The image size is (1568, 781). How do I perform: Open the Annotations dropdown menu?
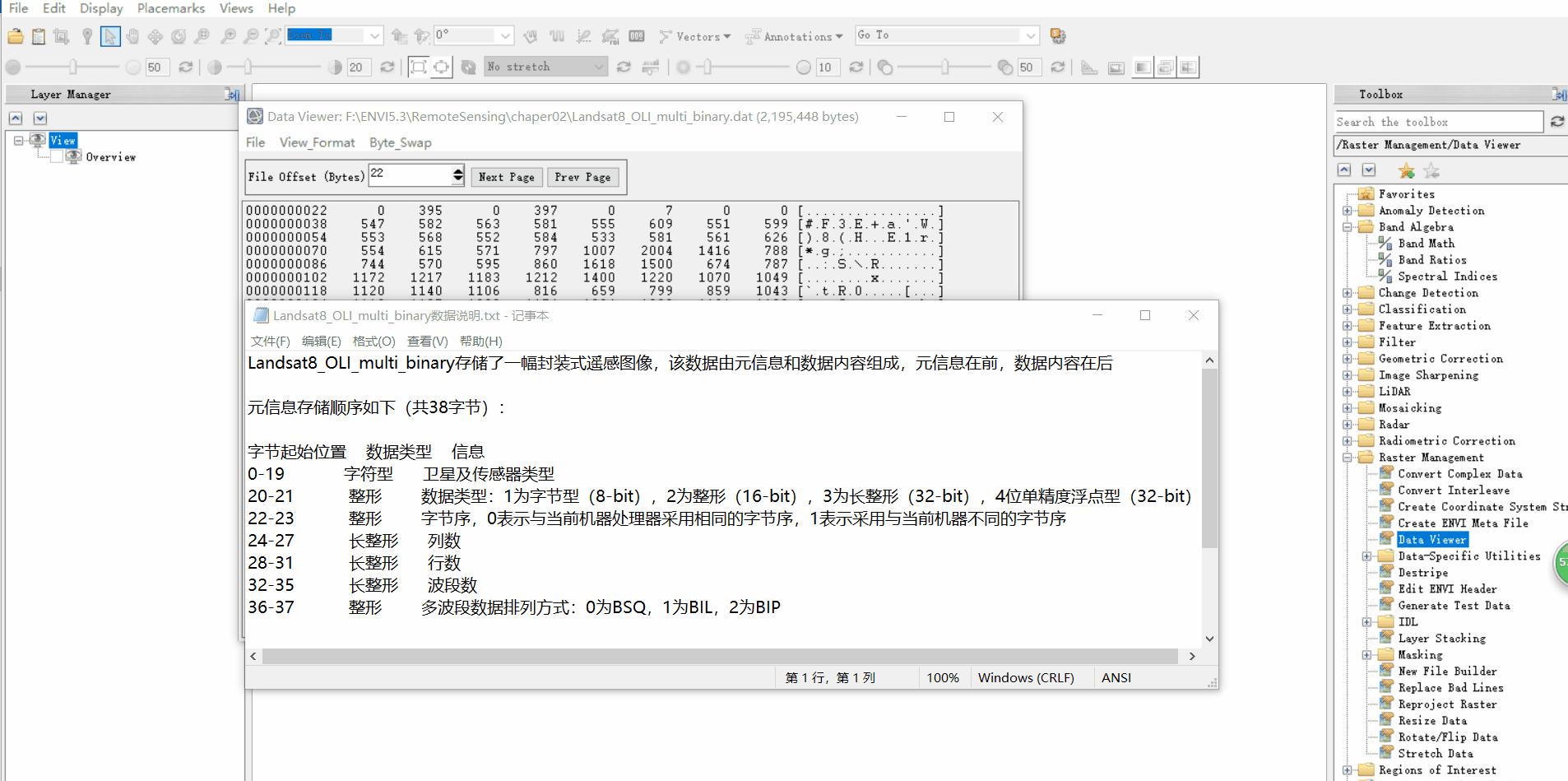(794, 36)
